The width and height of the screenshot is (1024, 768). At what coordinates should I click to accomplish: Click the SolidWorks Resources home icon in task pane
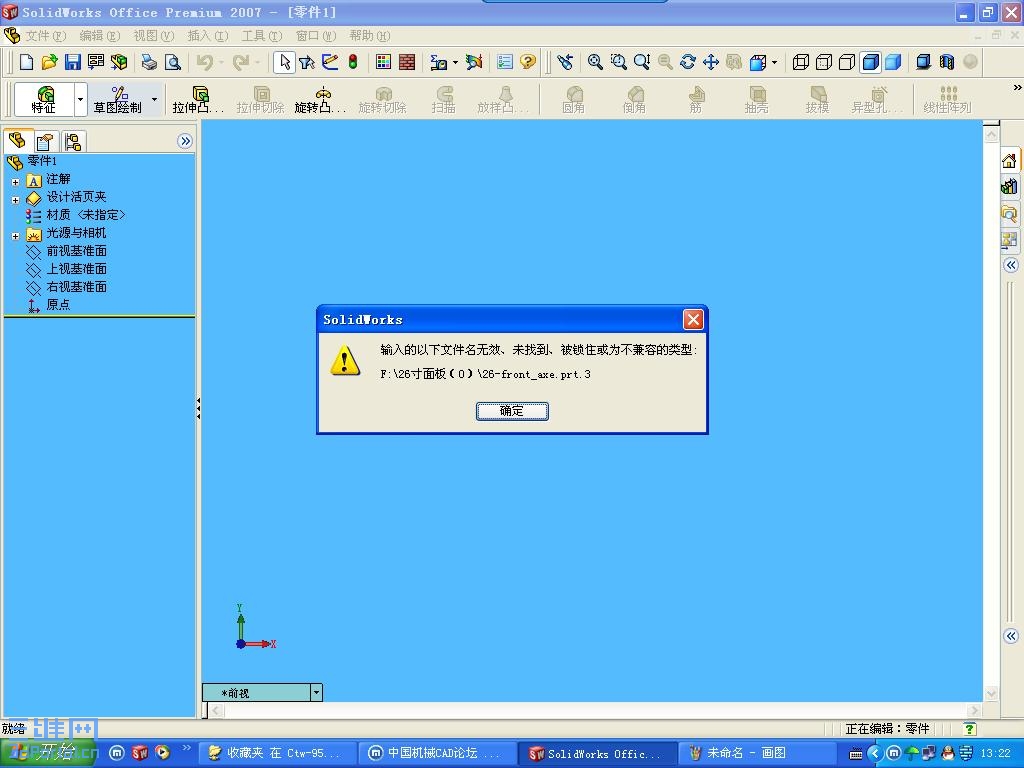(1009, 161)
